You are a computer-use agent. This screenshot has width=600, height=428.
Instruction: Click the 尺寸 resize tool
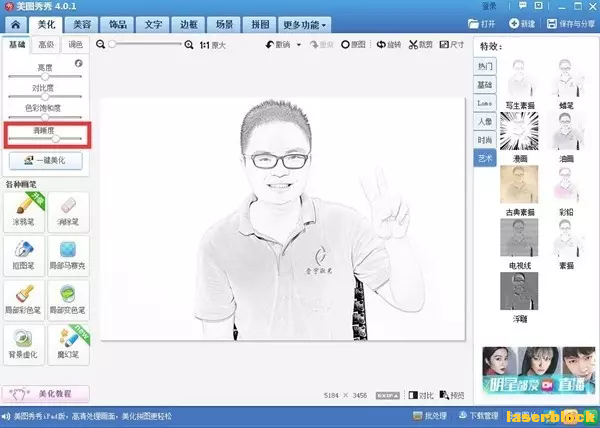452,45
